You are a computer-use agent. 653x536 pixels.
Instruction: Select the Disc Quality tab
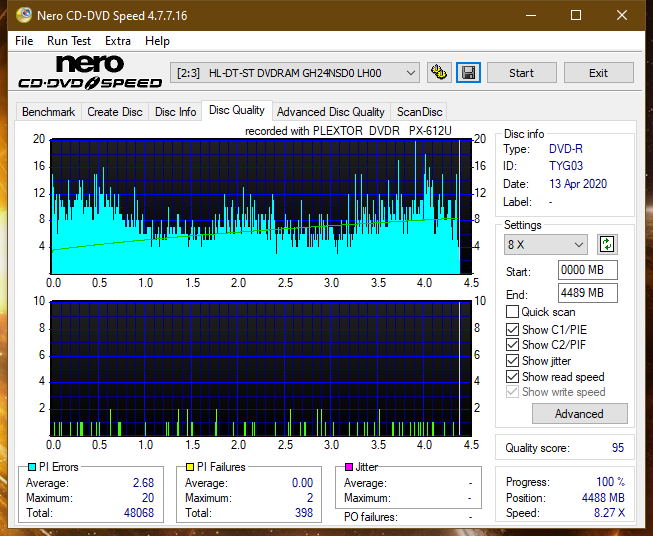(237, 110)
